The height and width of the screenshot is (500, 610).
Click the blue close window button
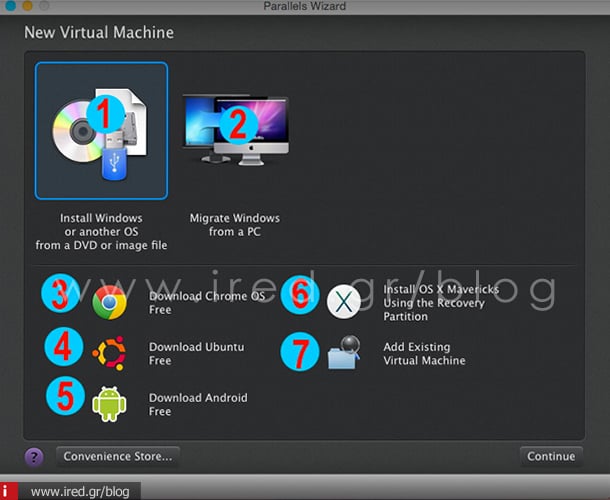[11, 6]
